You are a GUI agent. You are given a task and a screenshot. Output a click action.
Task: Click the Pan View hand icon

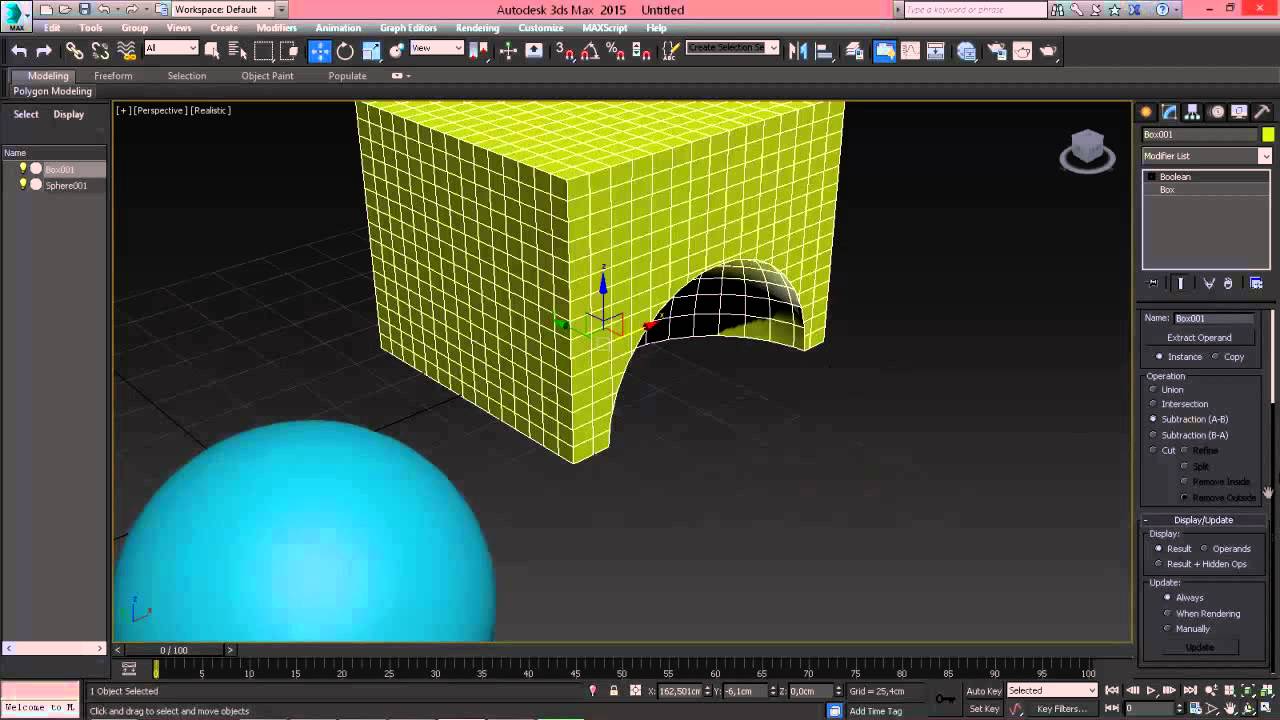(x=1229, y=708)
